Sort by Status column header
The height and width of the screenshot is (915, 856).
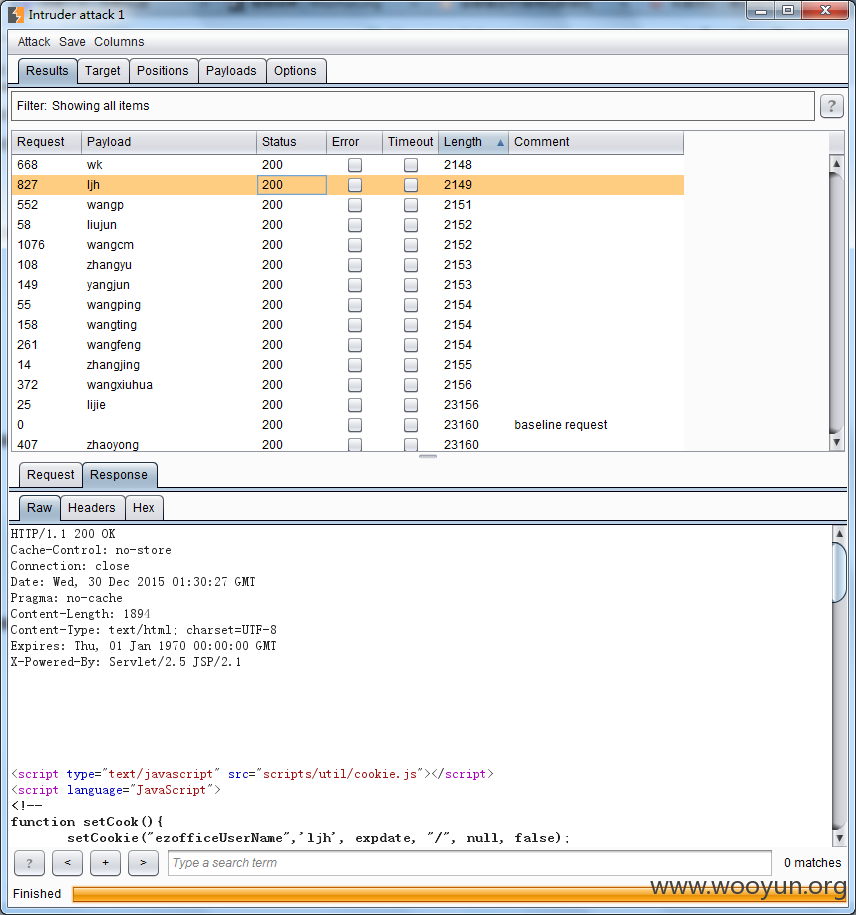[292, 142]
